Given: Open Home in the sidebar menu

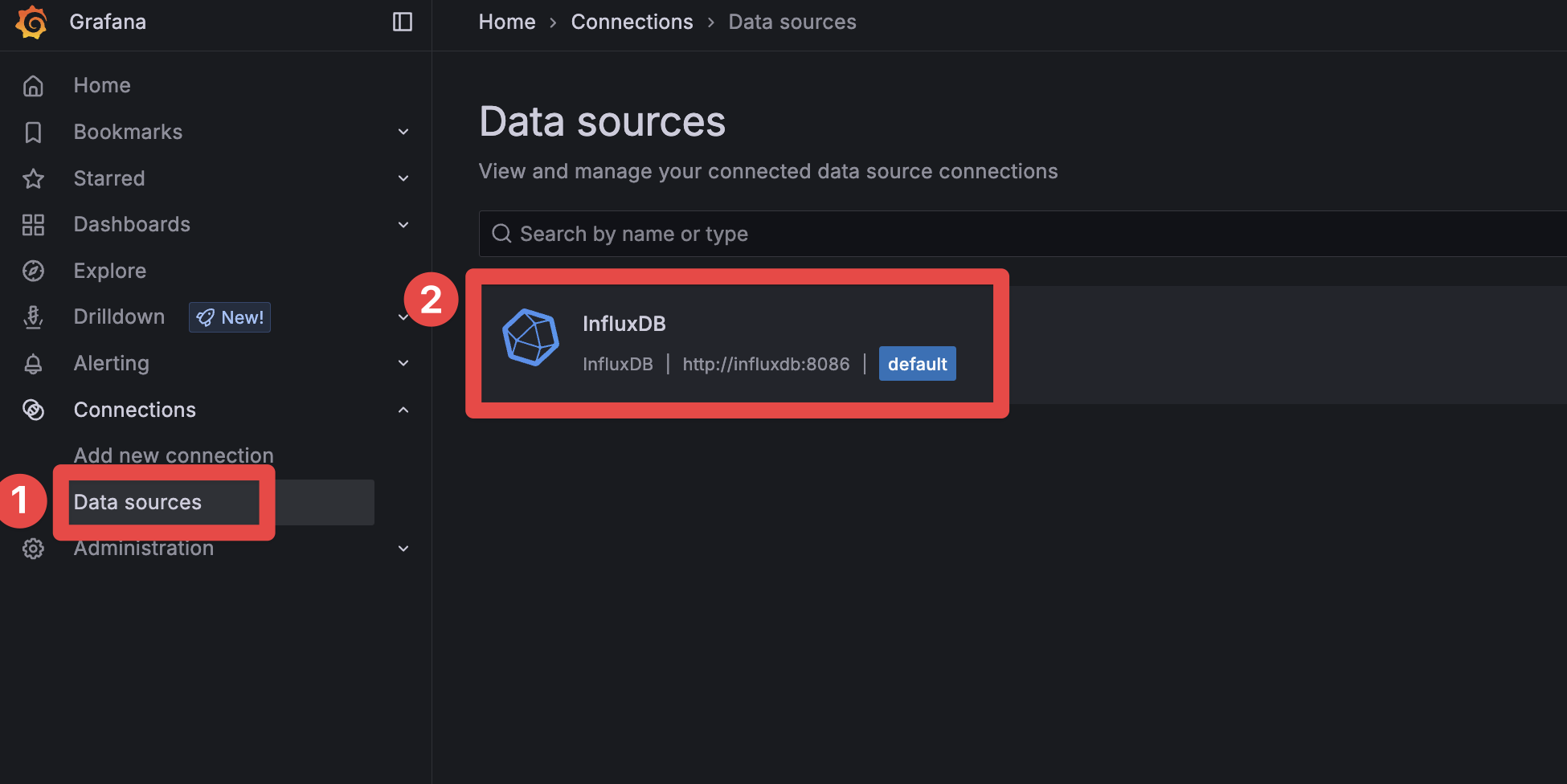Looking at the screenshot, I should [102, 85].
